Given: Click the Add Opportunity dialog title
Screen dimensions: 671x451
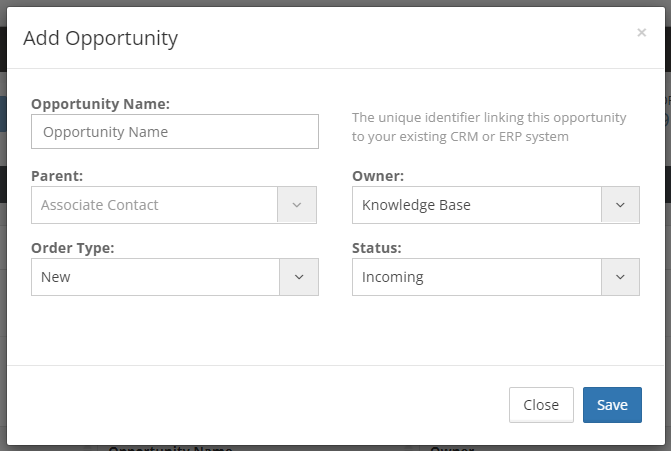Looking at the screenshot, I should pos(101,39).
